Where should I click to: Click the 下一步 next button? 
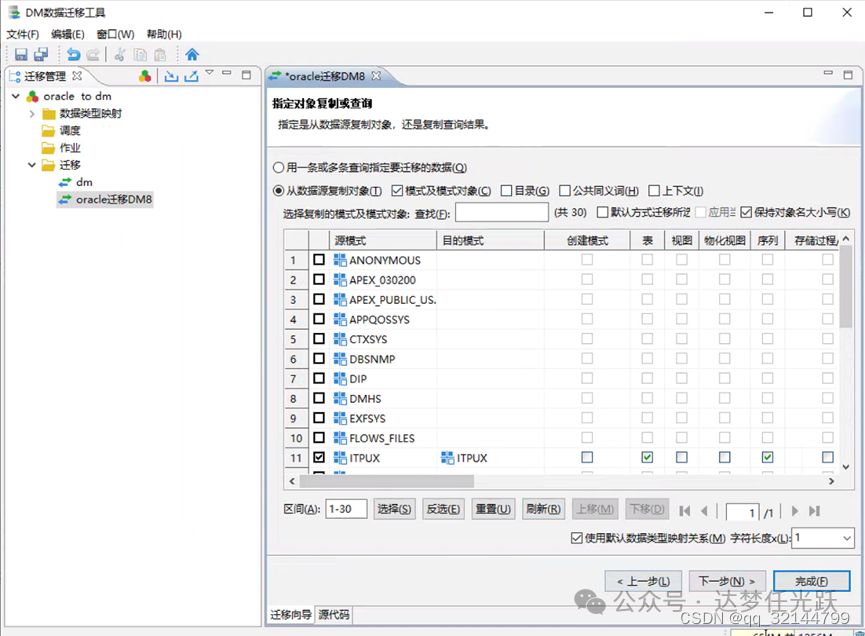[x=727, y=581]
